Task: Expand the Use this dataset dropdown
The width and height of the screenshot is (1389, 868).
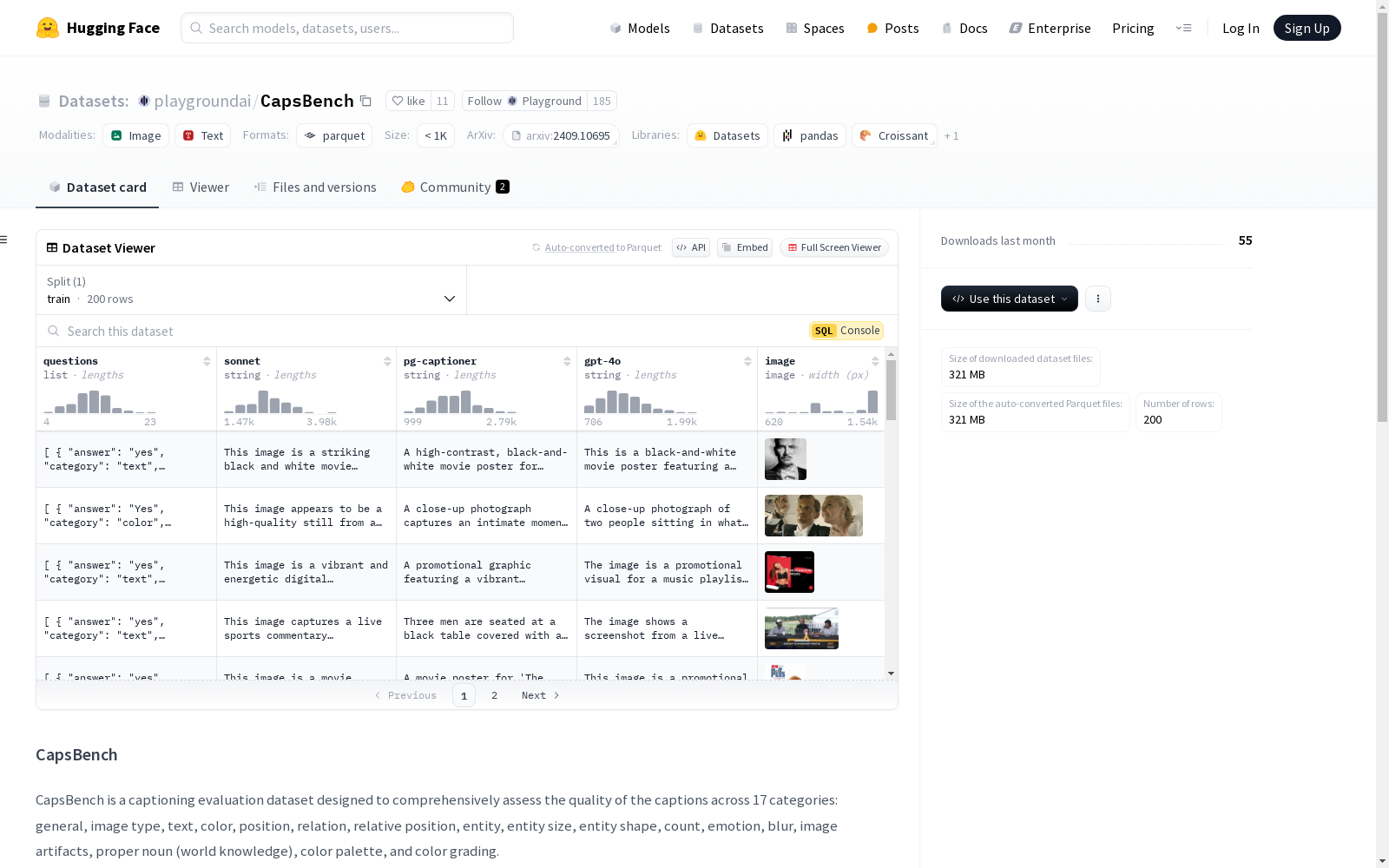Action: pyautogui.click(x=1010, y=299)
